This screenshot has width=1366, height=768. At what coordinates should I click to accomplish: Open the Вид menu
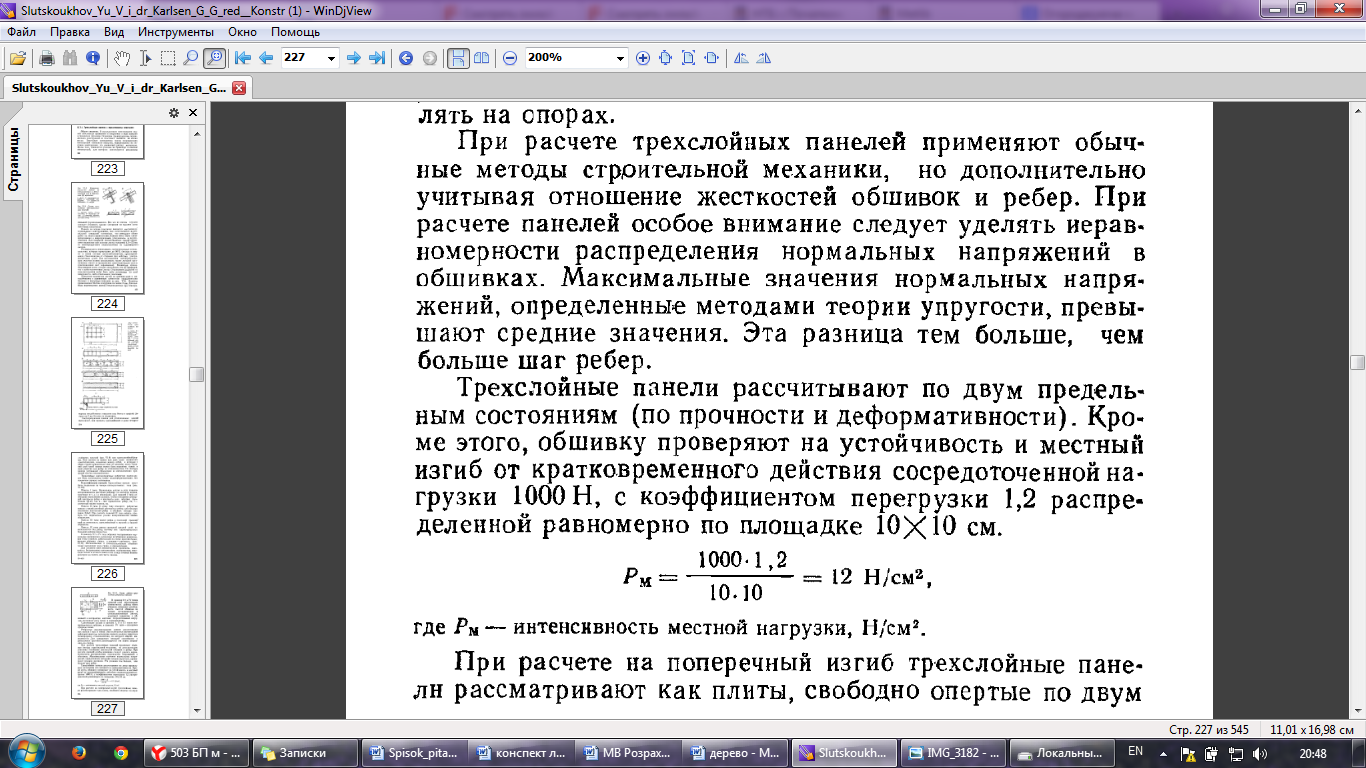coord(114,32)
